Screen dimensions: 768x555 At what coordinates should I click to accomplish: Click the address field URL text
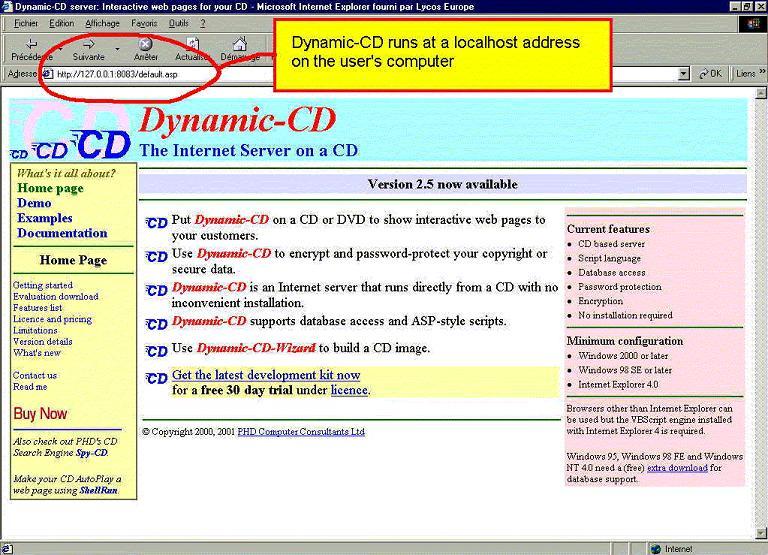point(117,74)
